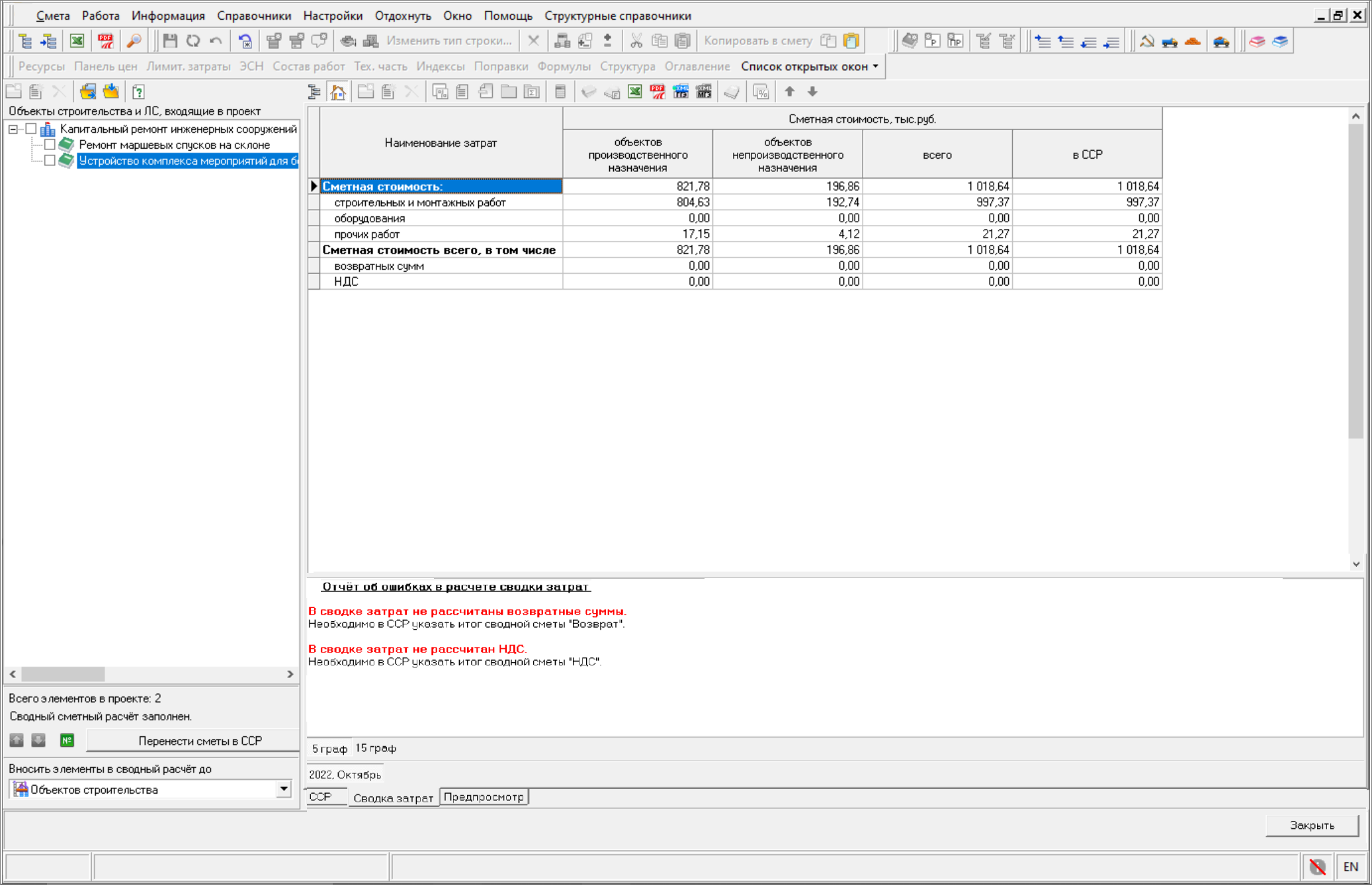This screenshot has width=1372, height=885.
Task: Toggle checkbox beside Устройство комплекса мероприятий
Action: point(50,161)
